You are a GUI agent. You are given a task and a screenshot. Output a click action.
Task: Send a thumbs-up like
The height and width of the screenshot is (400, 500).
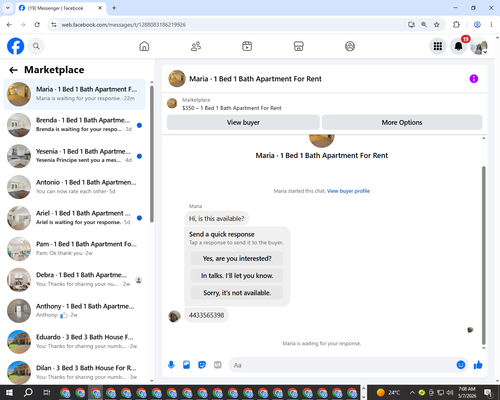478,365
